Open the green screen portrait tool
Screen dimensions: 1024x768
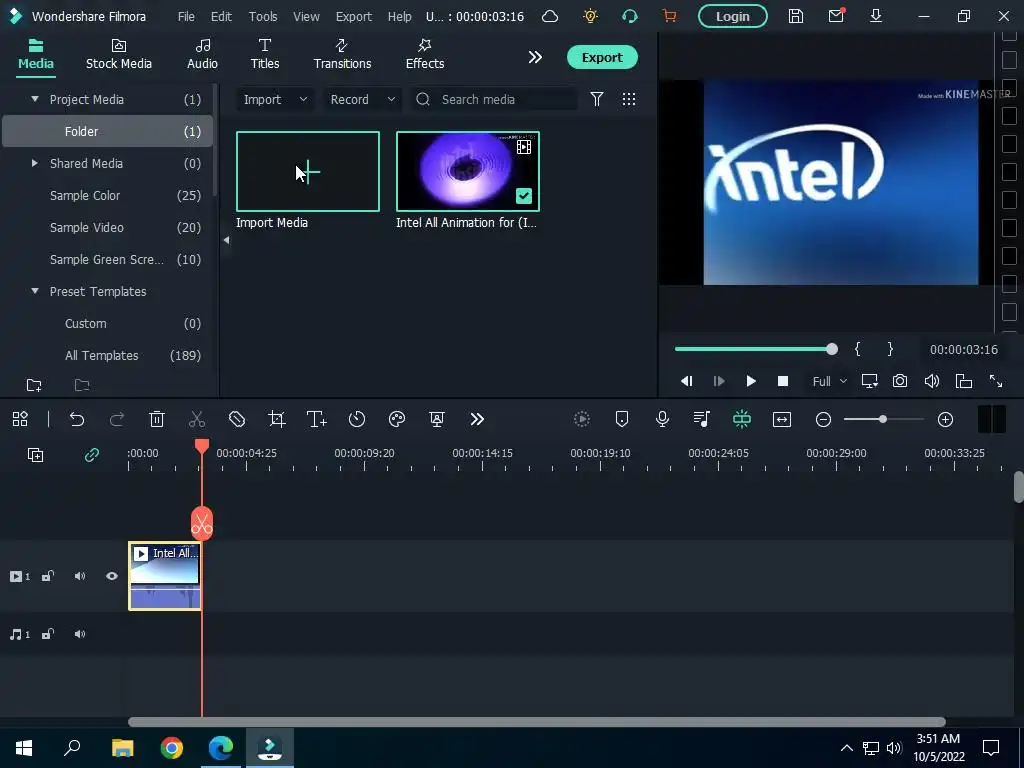point(437,419)
